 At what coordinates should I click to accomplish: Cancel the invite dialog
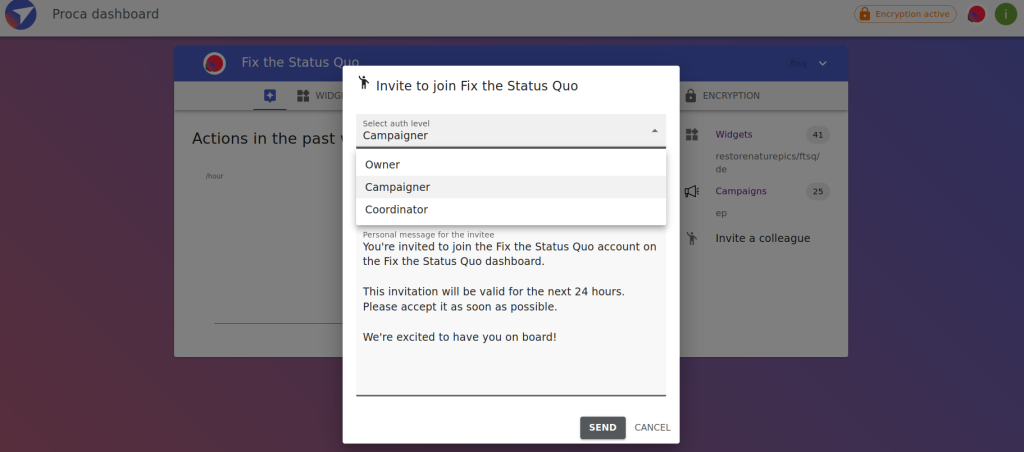coord(652,428)
